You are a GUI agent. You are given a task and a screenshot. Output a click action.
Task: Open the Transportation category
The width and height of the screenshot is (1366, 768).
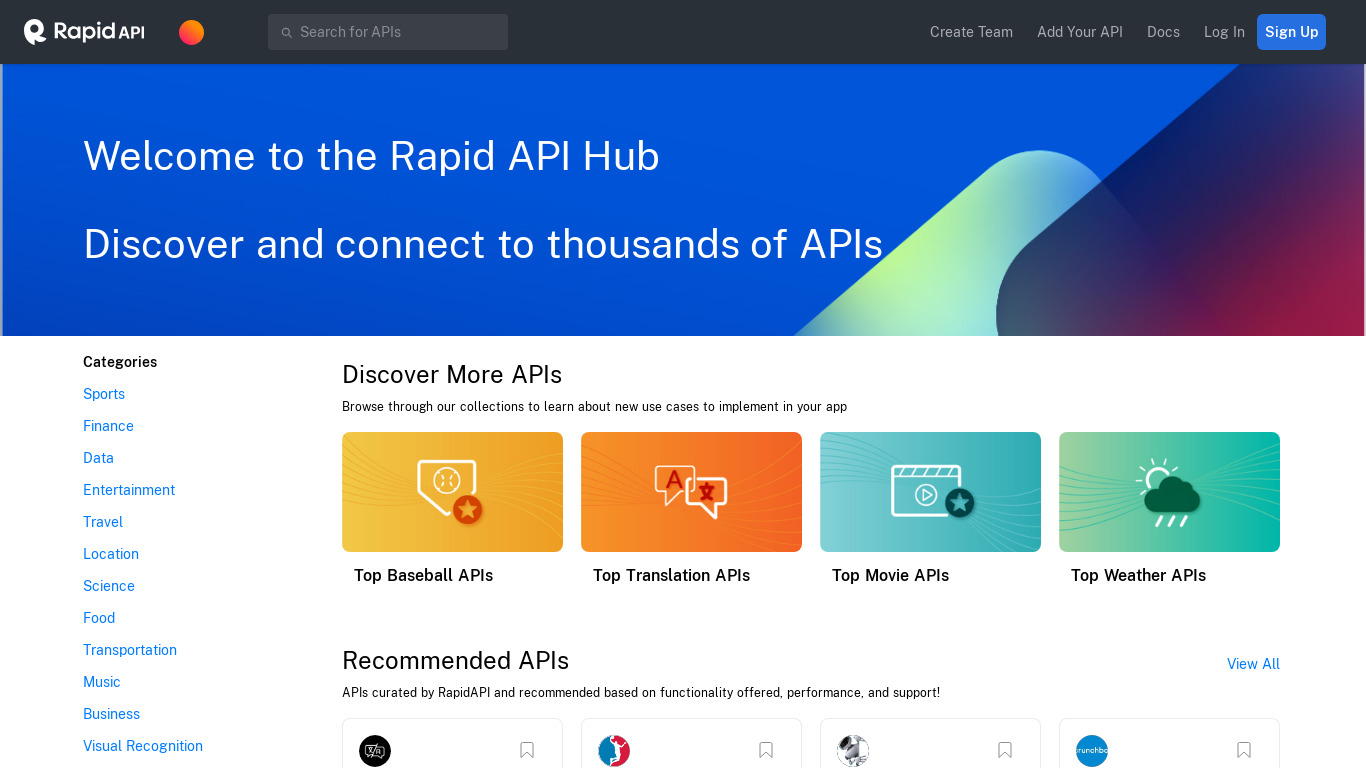tap(130, 650)
